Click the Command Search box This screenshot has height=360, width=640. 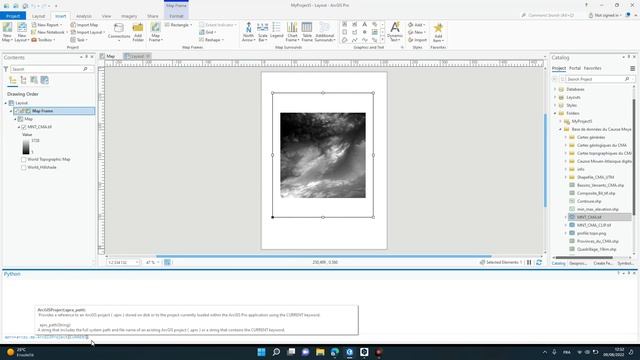click(x=550, y=16)
